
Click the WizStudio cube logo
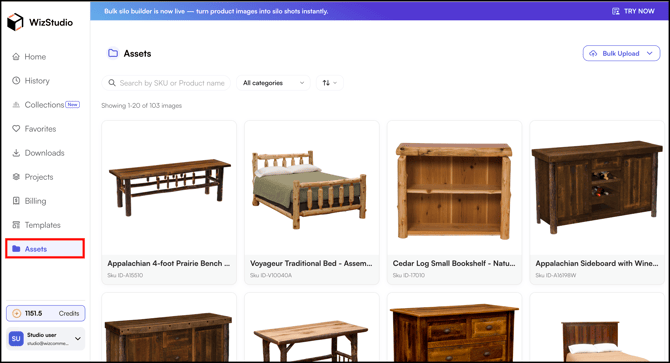pyautogui.click(x=15, y=22)
